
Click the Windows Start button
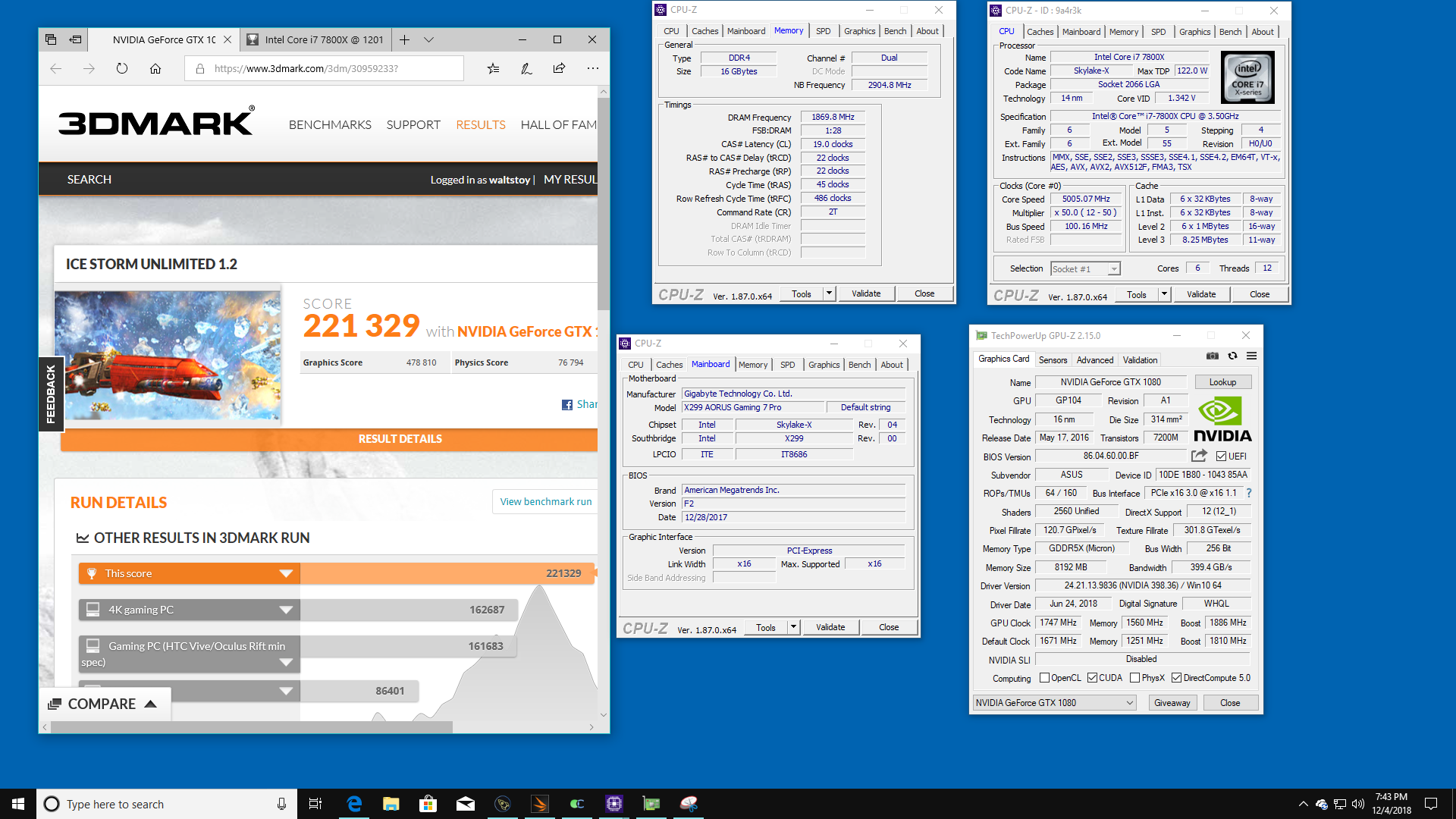[x=18, y=804]
